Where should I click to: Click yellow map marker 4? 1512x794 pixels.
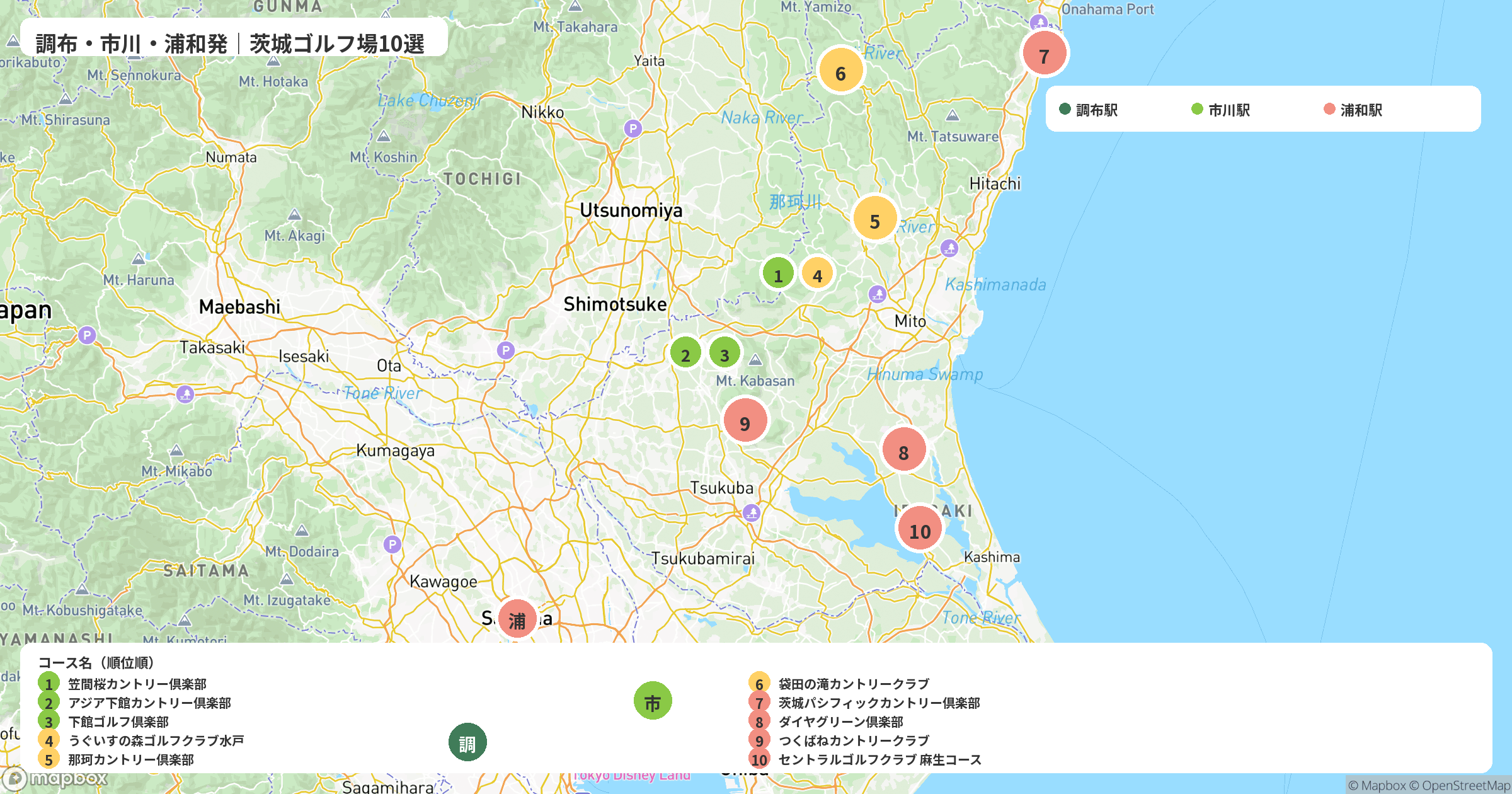[817, 273]
